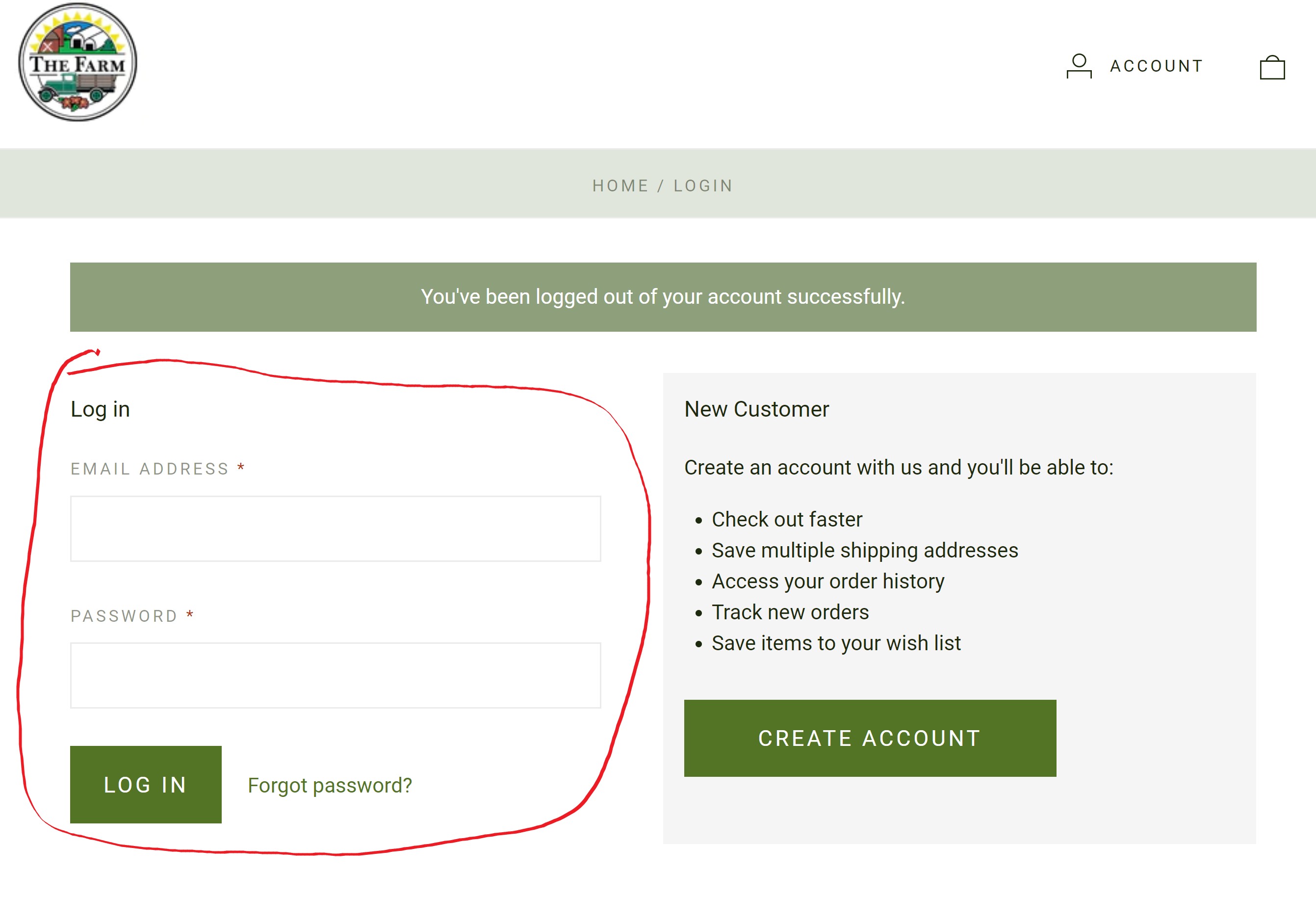
Task: Click the Check out faster bullet
Action: point(787,520)
